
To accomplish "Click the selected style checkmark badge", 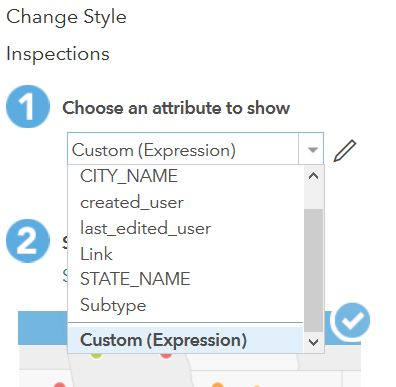I will [352, 320].
